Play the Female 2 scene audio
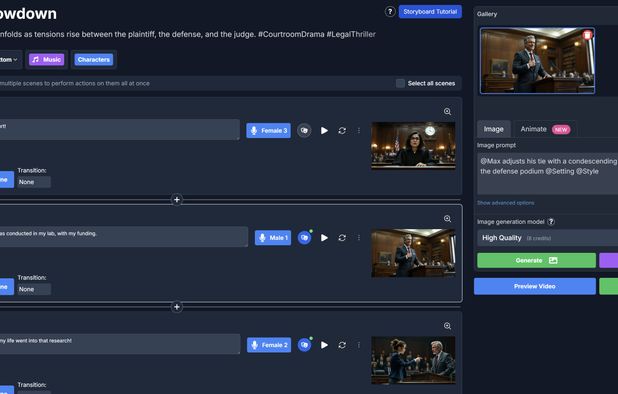The image size is (618, 394). point(324,345)
